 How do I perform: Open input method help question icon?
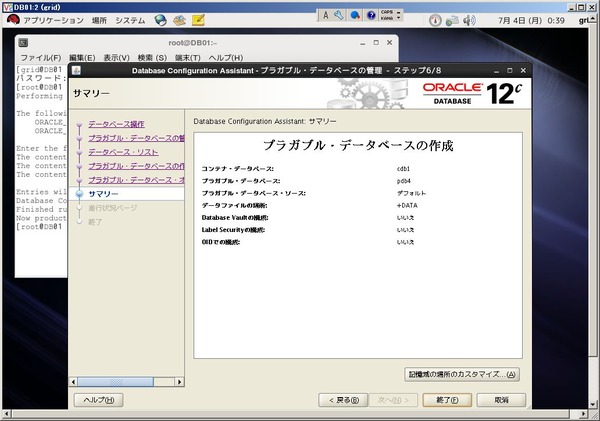(x=371, y=15)
